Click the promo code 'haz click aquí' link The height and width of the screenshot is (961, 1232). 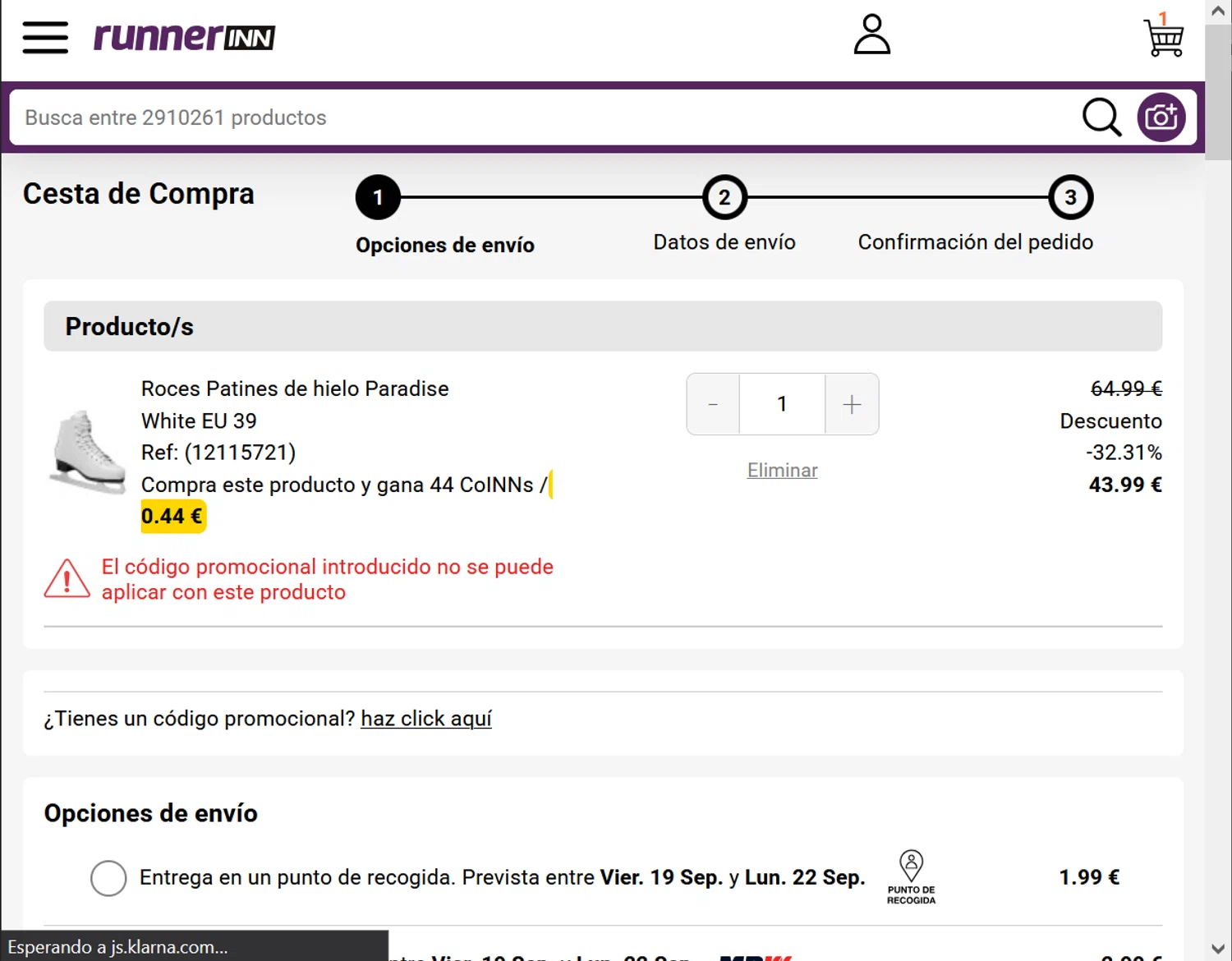[425, 719]
